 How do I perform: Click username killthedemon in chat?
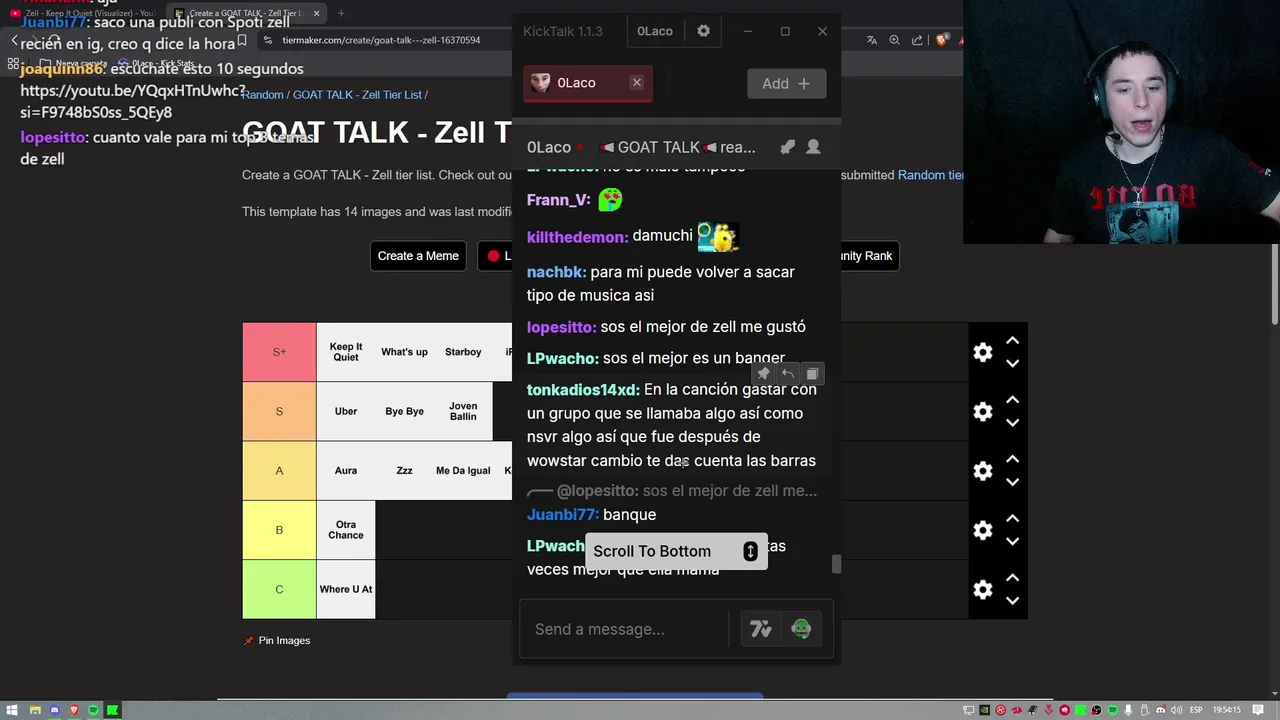click(x=577, y=237)
